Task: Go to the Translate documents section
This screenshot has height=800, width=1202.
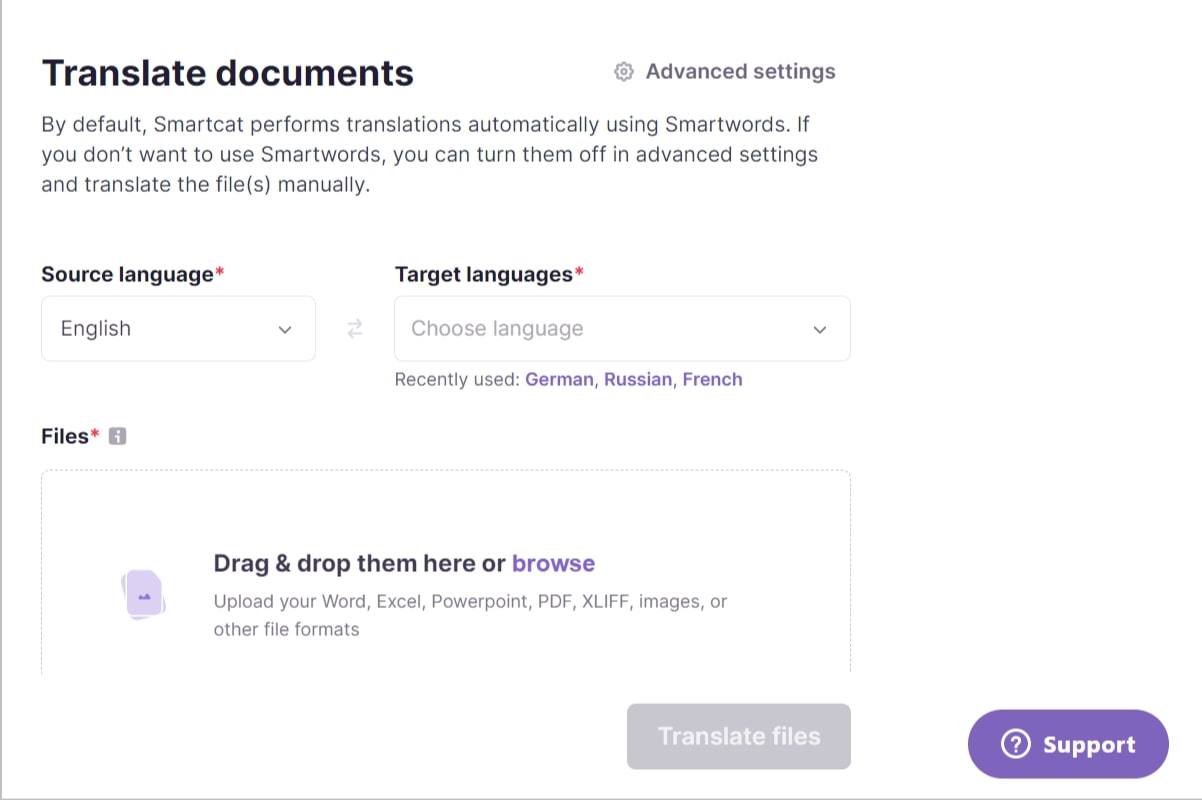Action: [227, 71]
